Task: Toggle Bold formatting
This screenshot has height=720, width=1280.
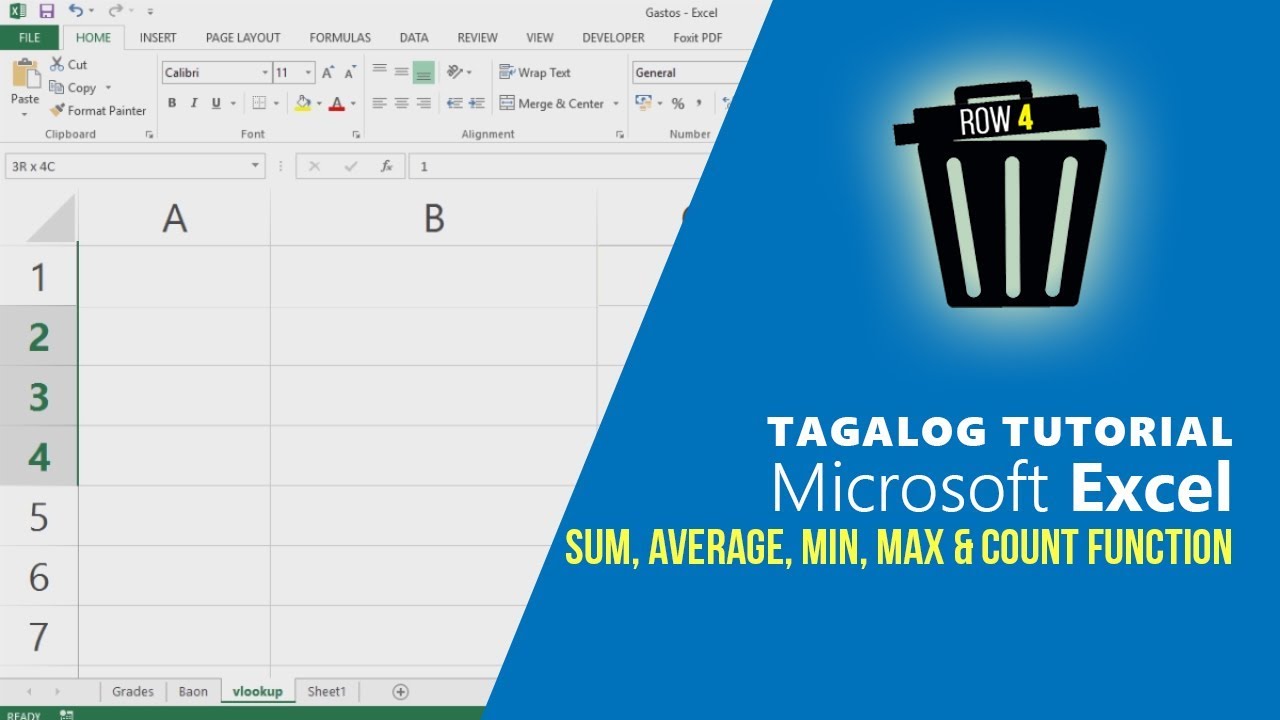Action: (172, 103)
